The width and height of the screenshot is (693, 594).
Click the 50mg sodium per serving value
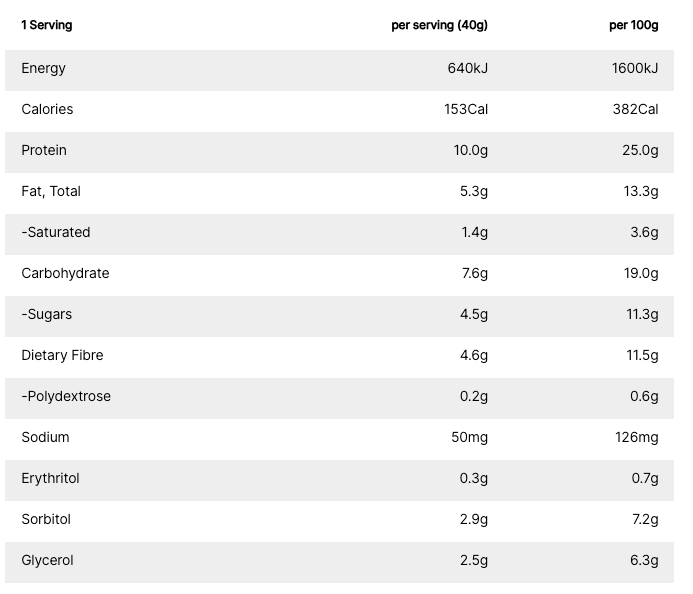[470, 437]
